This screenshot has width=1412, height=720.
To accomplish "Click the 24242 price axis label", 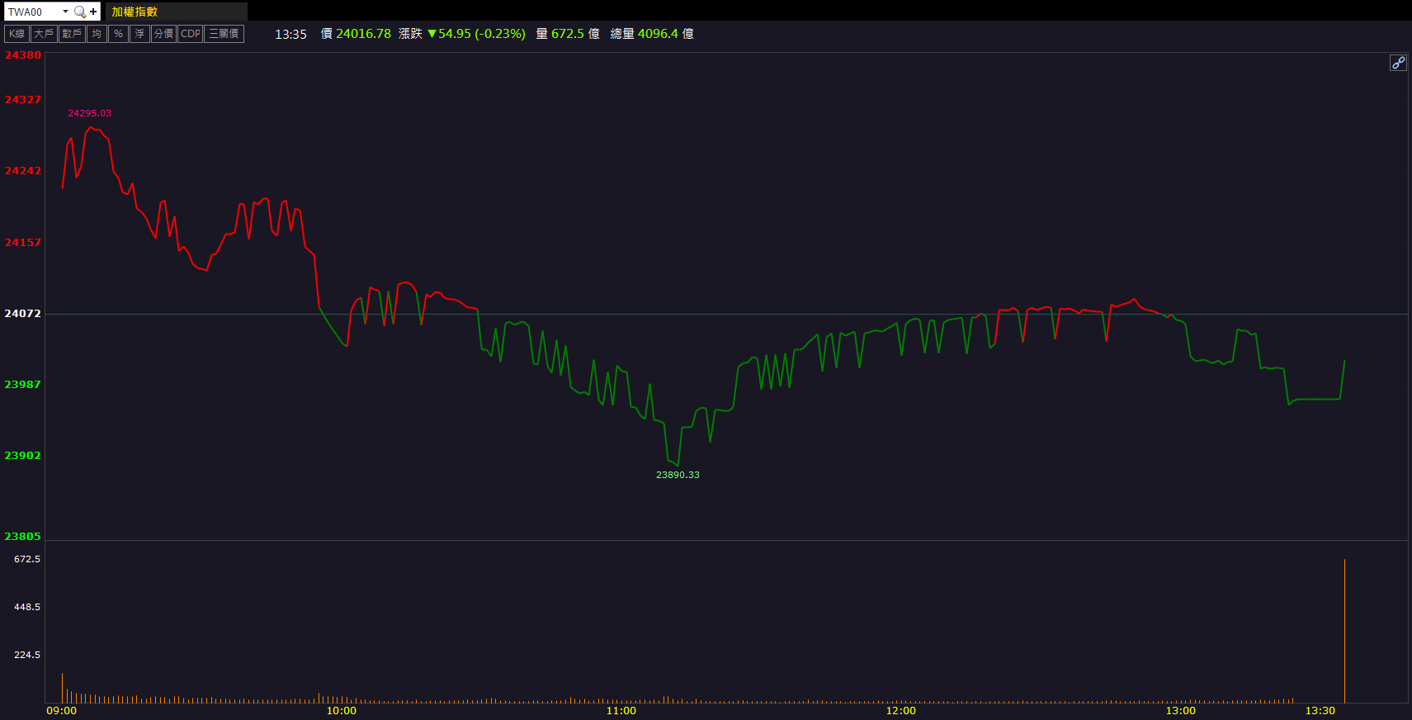I will pyautogui.click(x=23, y=171).
